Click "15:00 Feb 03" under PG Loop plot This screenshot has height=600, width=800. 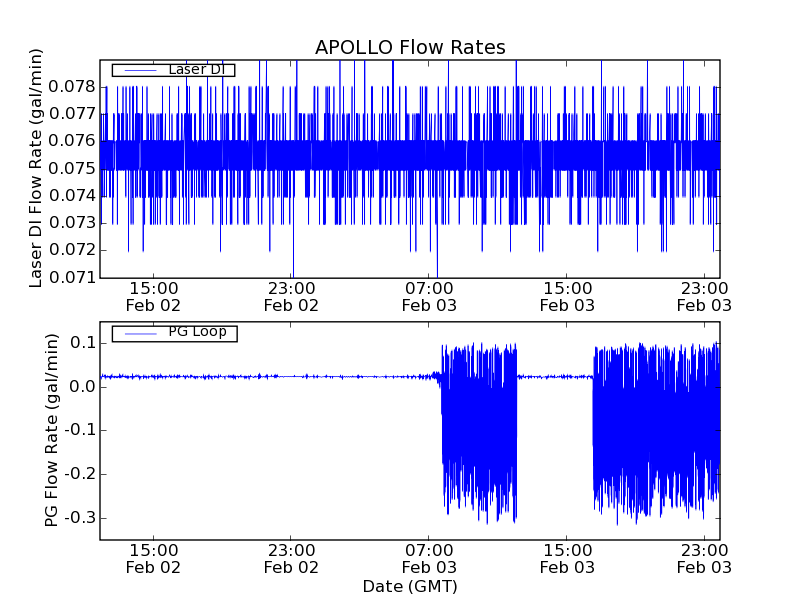(x=567, y=559)
